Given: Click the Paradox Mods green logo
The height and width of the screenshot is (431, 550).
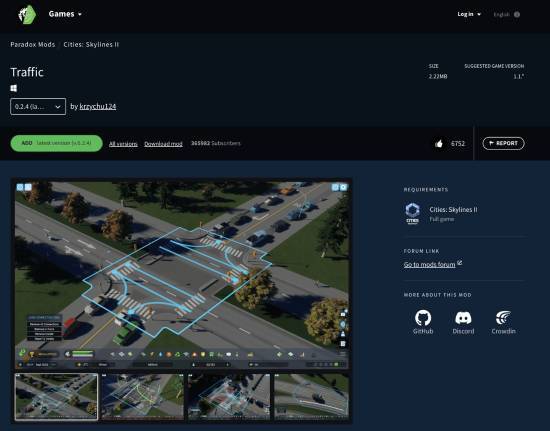Looking at the screenshot, I should (x=27, y=14).
